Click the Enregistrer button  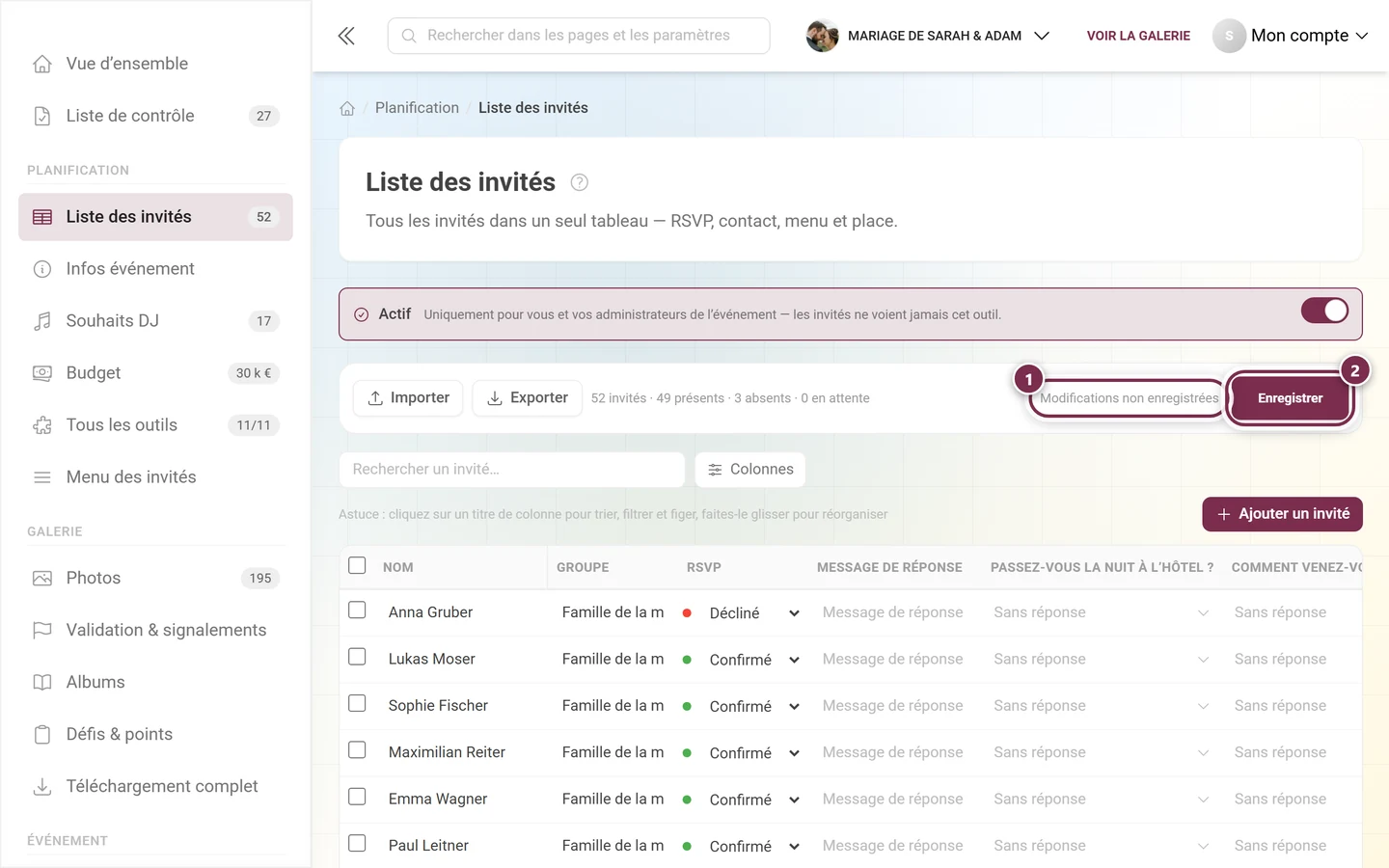[x=1290, y=398]
